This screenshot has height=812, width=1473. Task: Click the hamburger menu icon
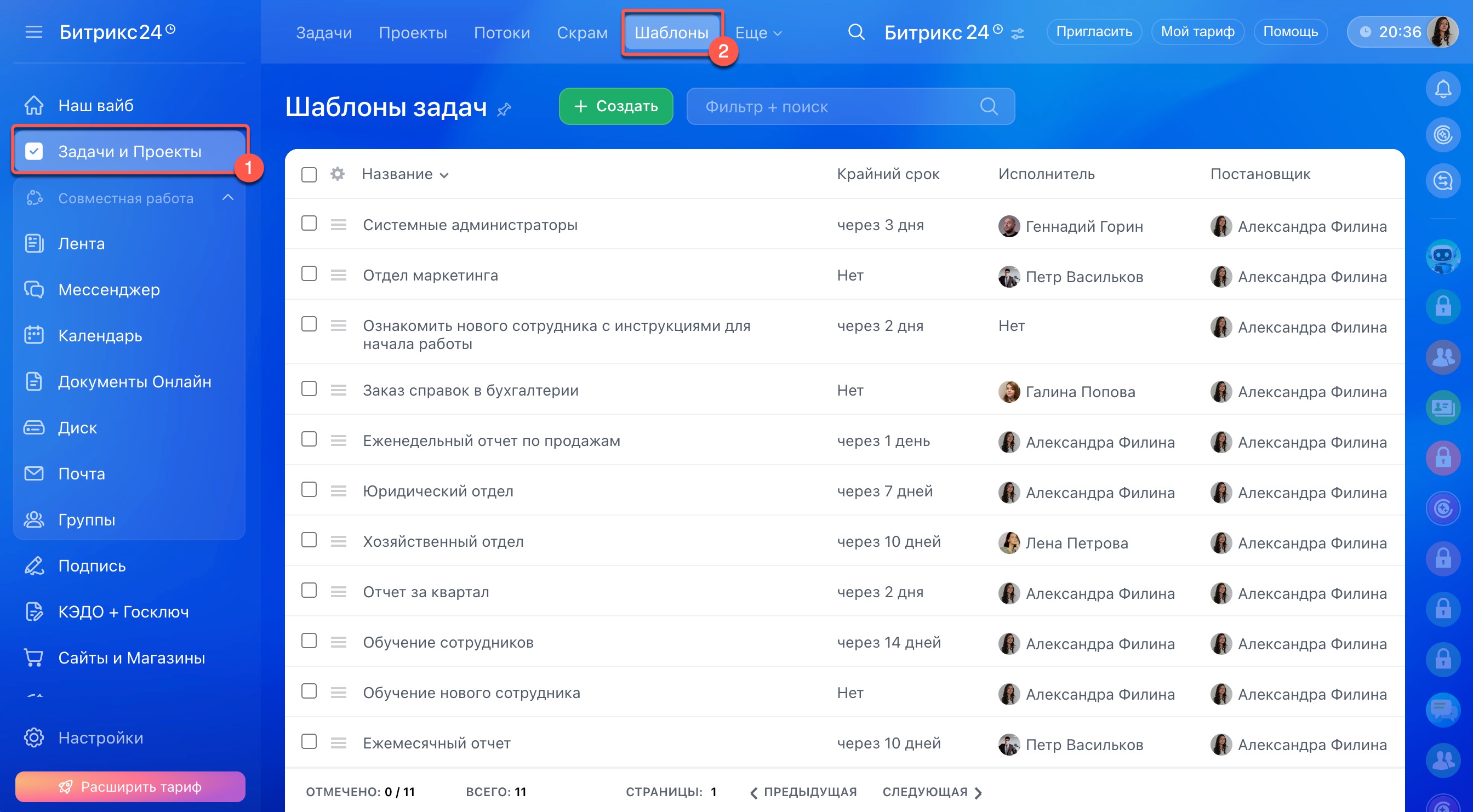coord(35,32)
